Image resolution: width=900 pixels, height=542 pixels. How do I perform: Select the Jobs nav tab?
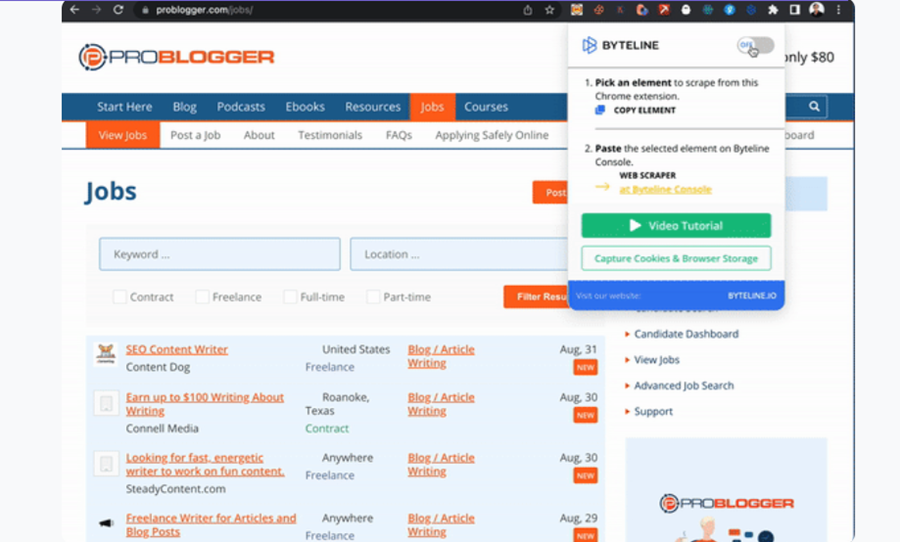tap(432, 107)
